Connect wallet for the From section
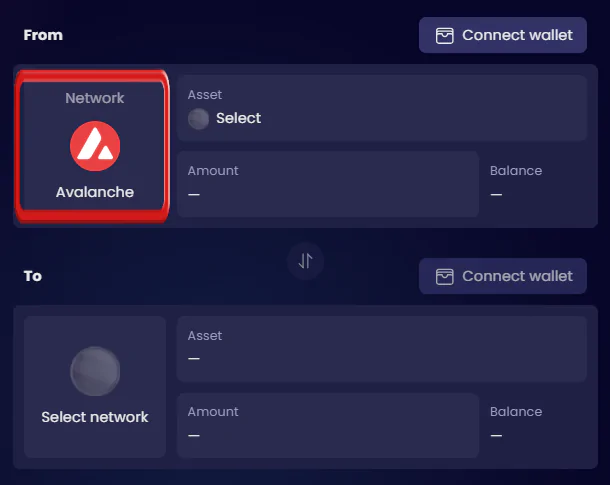This screenshot has width=610, height=485. point(503,35)
